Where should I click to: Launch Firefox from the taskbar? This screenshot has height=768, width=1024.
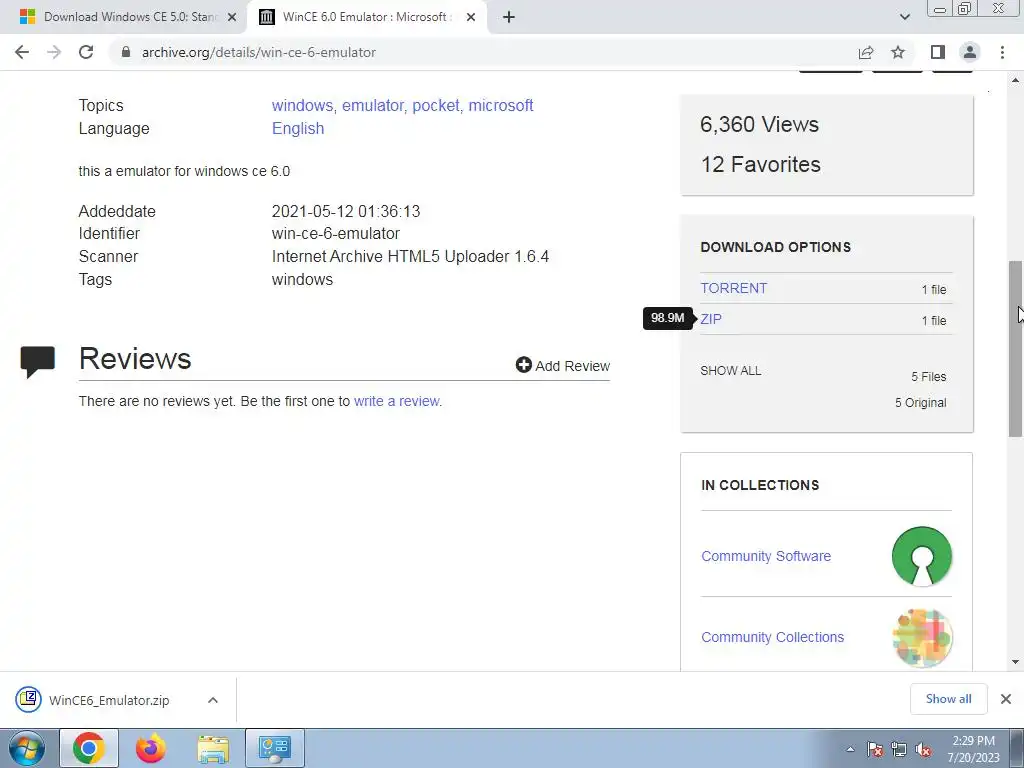[151, 748]
